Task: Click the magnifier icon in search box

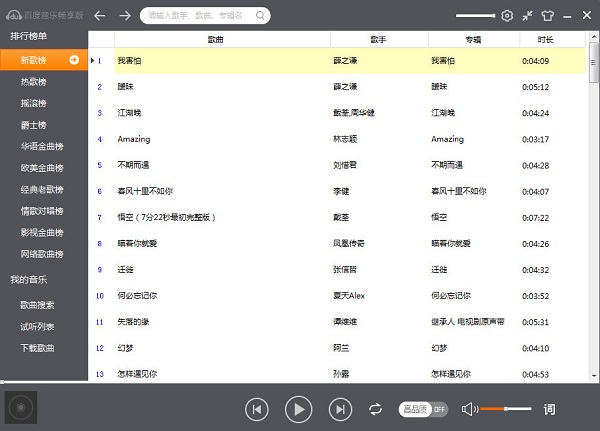Action: [x=260, y=16]
